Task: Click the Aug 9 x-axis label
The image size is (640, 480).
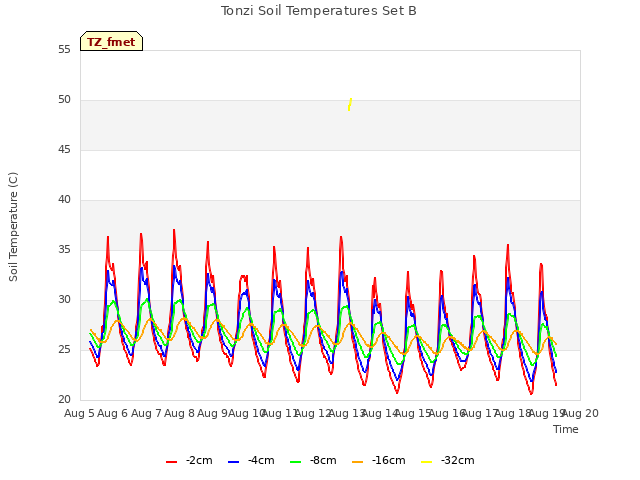Action: (x=212, y=413)
